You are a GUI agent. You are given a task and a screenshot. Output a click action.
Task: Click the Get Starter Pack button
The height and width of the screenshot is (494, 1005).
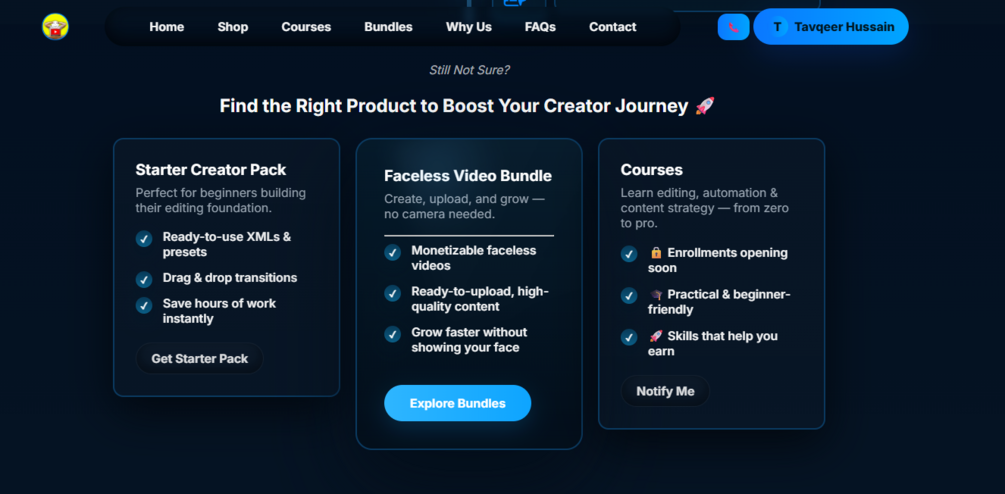coord(199,359)
